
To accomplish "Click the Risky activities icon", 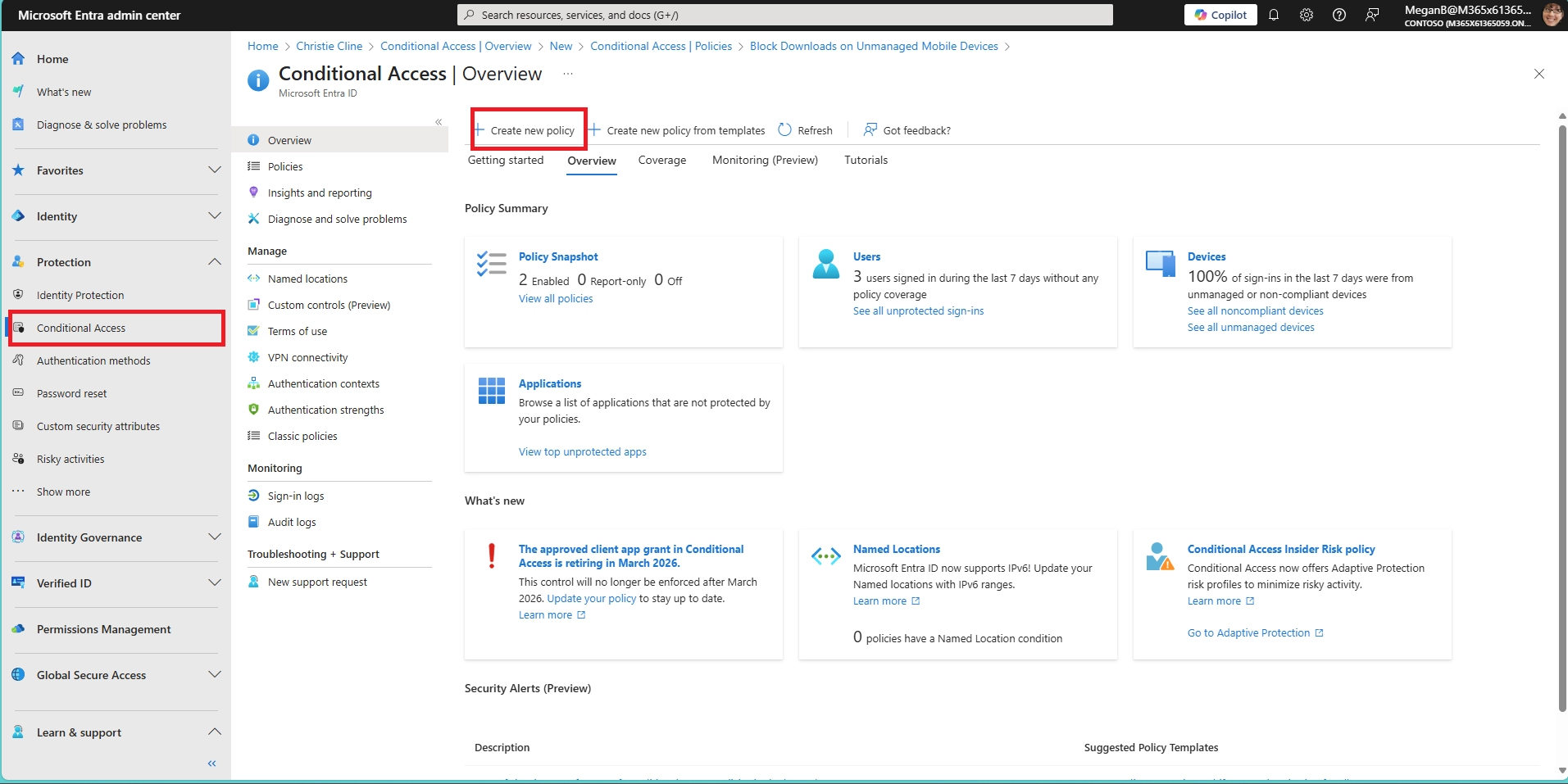I will tap(18, 459).
